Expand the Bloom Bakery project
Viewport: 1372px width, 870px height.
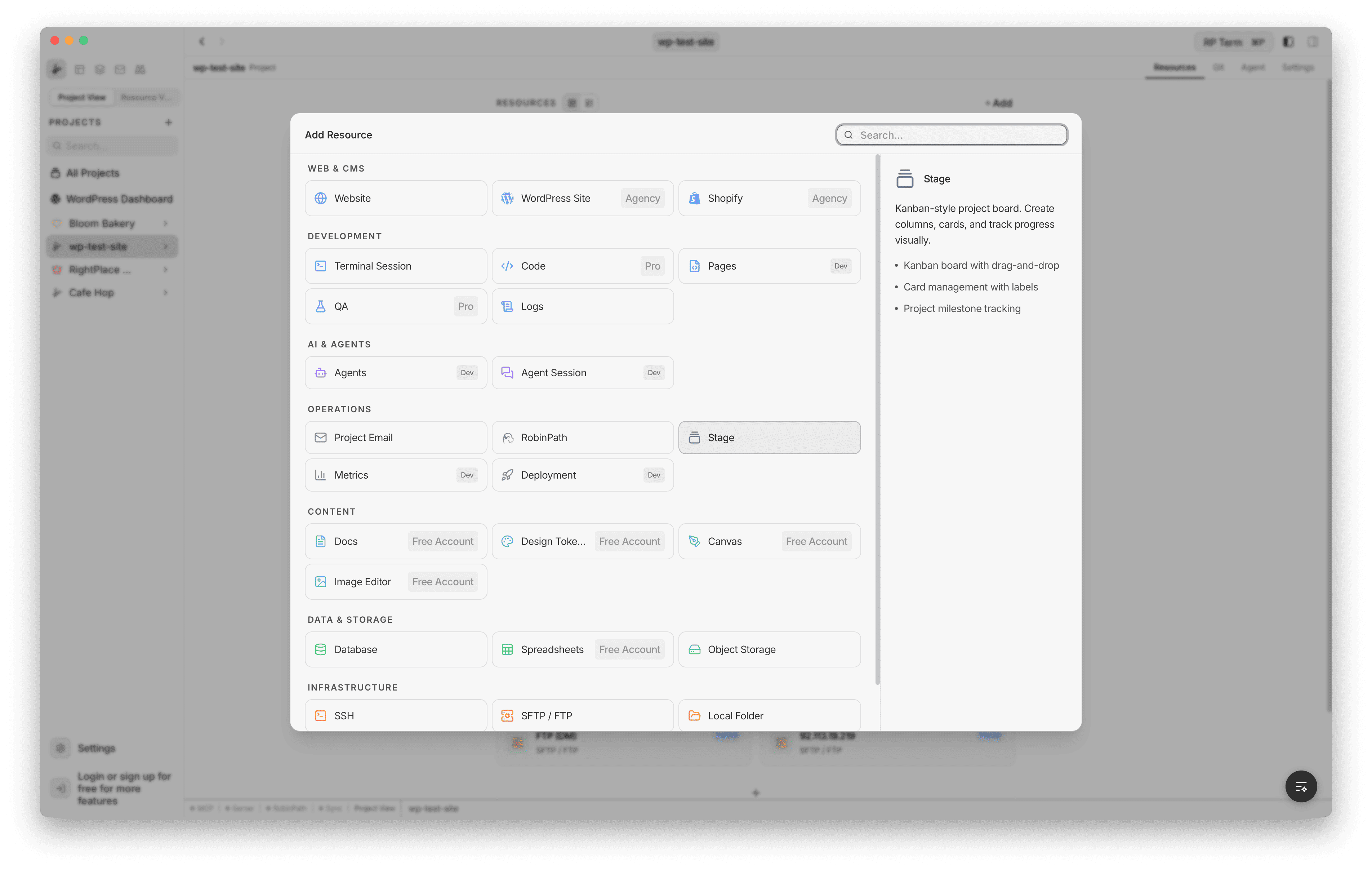166,223
